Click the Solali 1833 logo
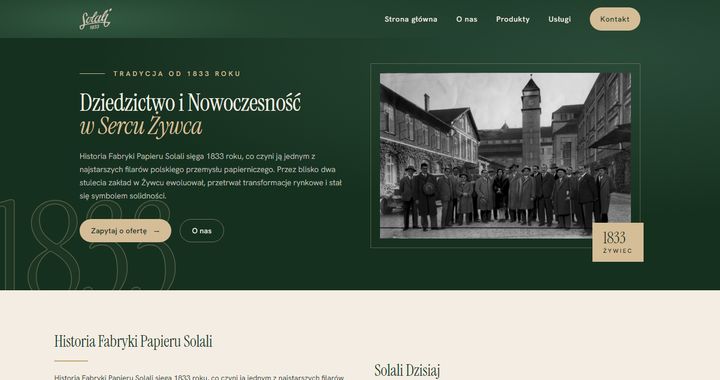This screenshot has width=720, height=380. coord(96,19)
